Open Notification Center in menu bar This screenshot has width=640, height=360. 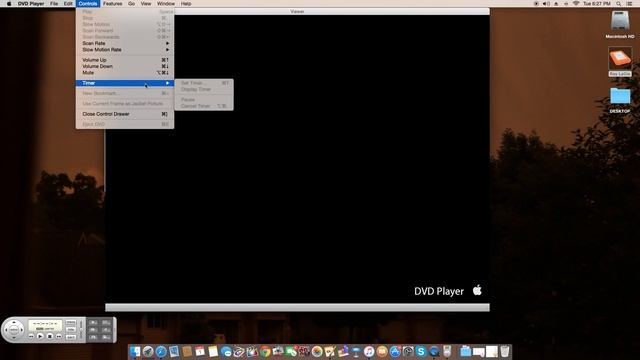click(x=630, y=4)
